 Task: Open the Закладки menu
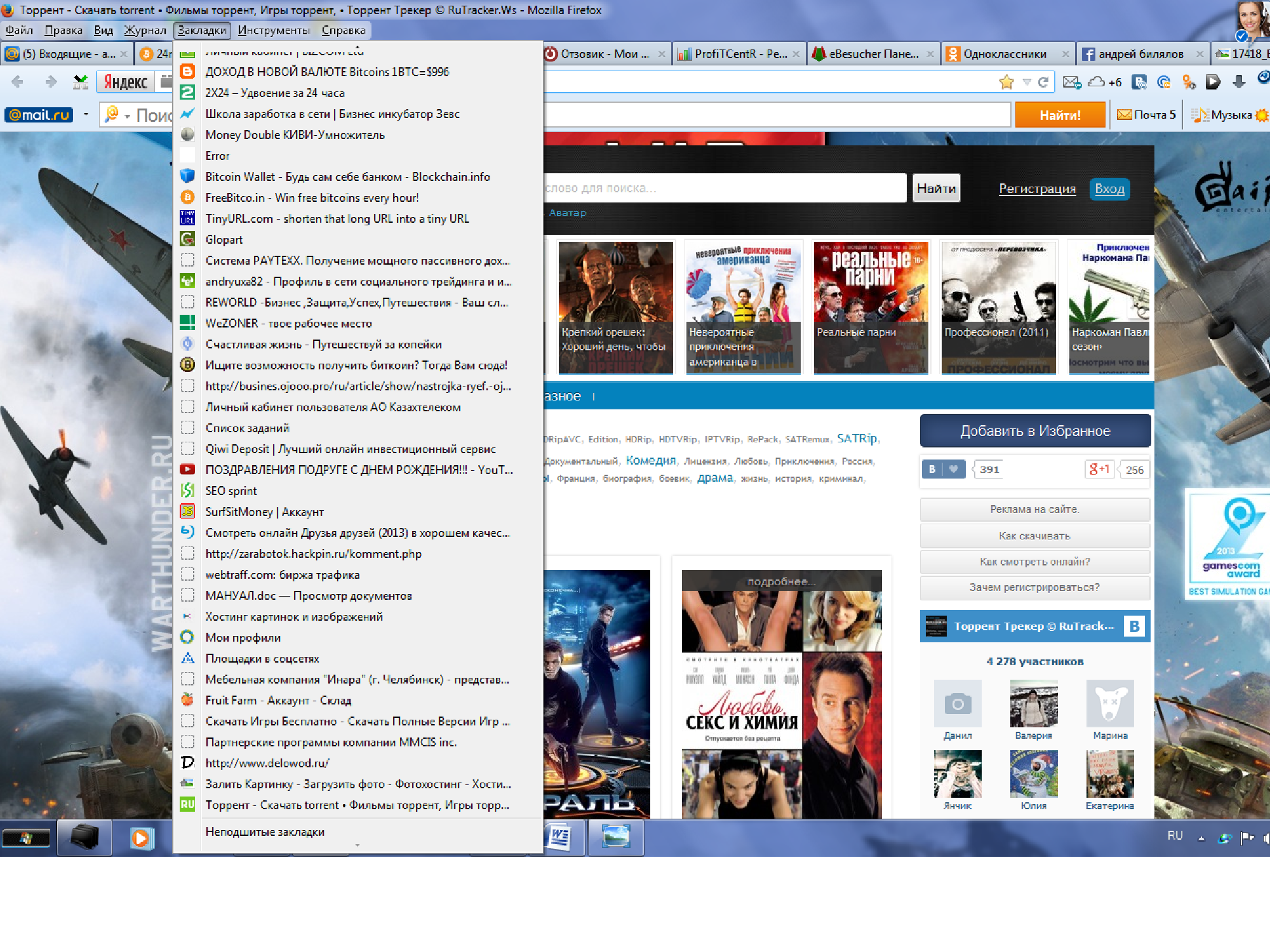[201, 30]
